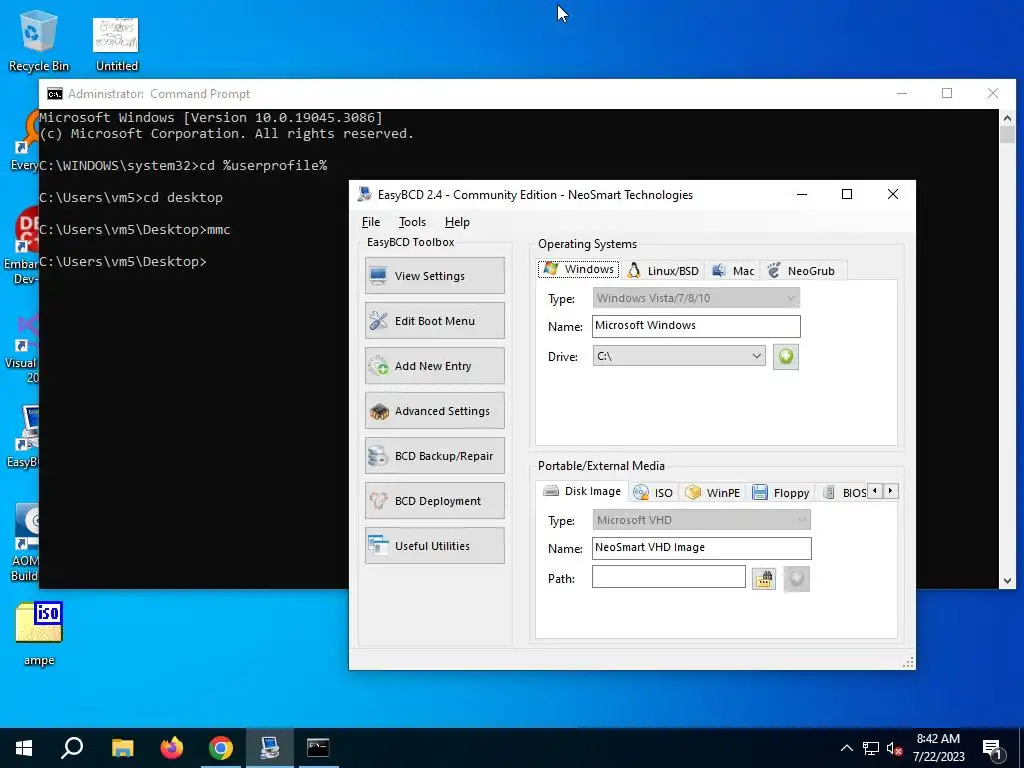Expand the Windows Vista/7/8/10 Type dropdown

pos(696,298)
